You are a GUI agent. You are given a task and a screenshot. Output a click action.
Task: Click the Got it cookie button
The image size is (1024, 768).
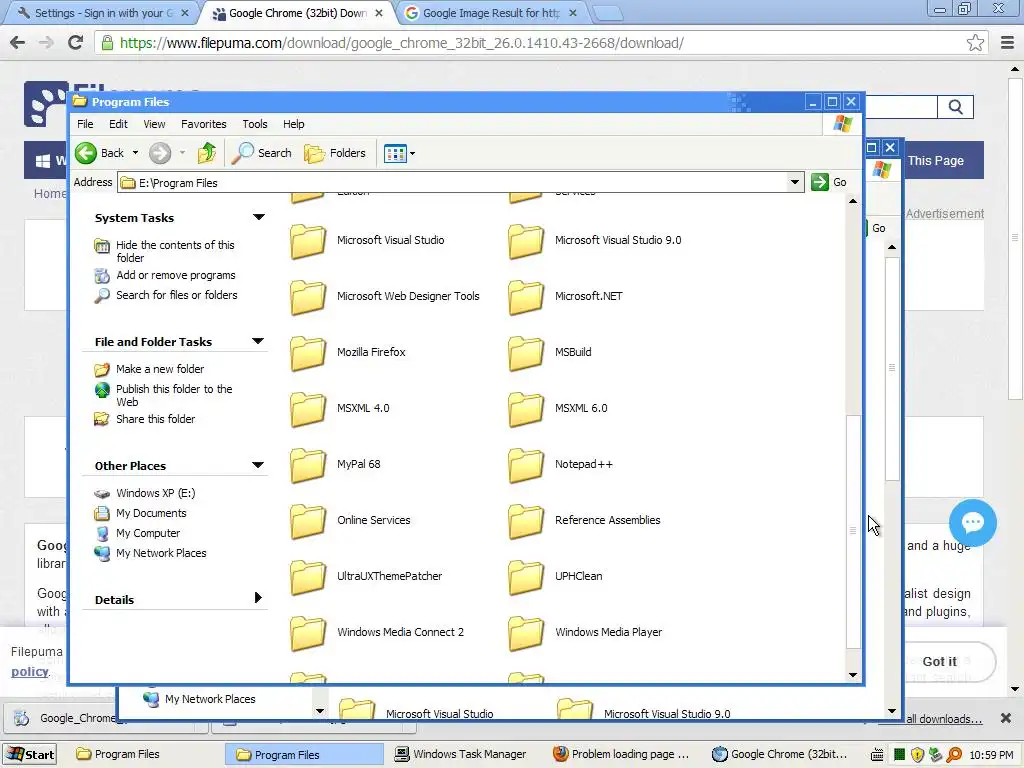[939, 662]
